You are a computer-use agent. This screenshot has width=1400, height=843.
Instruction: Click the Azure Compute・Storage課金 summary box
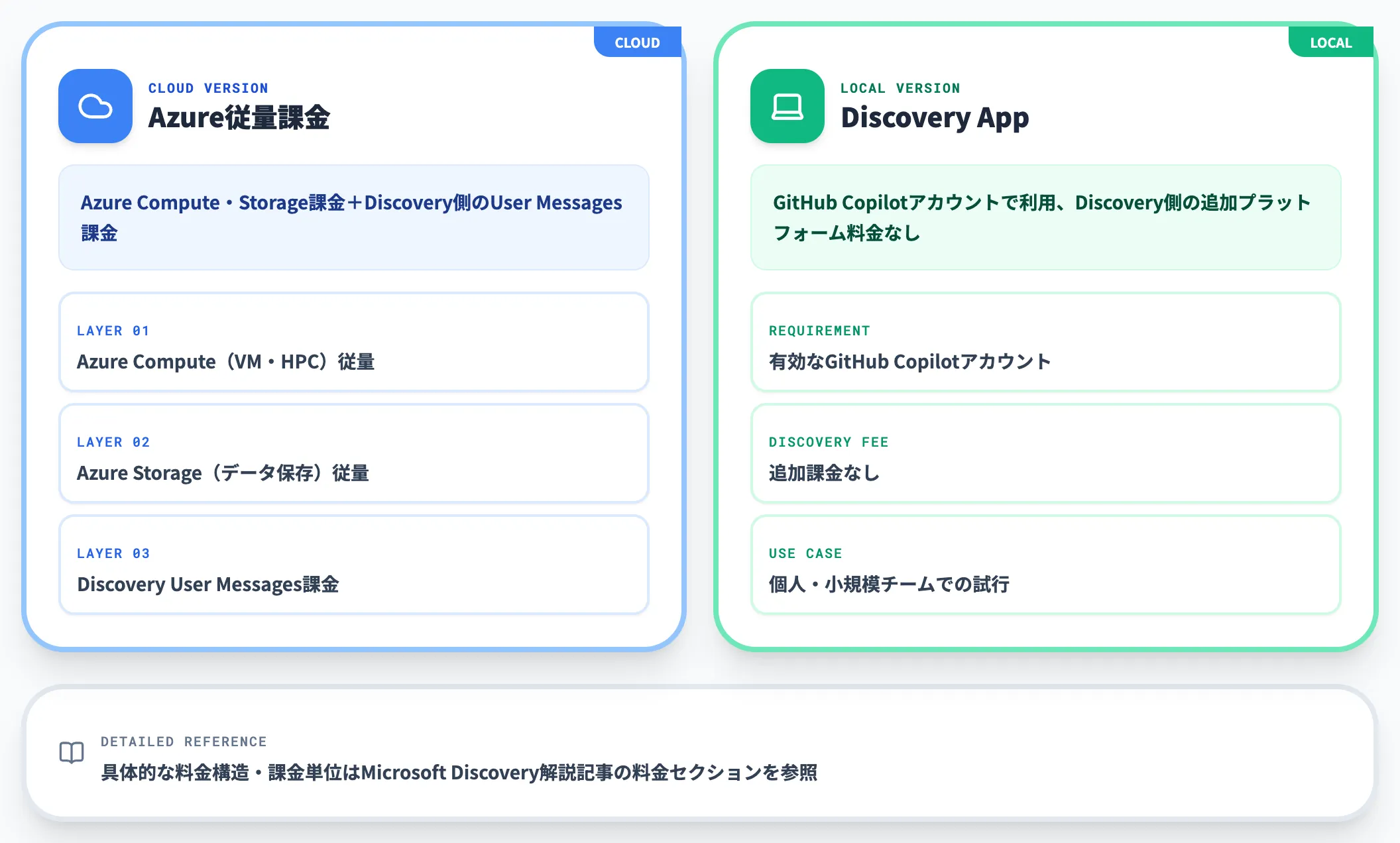[x=354, y=217]
